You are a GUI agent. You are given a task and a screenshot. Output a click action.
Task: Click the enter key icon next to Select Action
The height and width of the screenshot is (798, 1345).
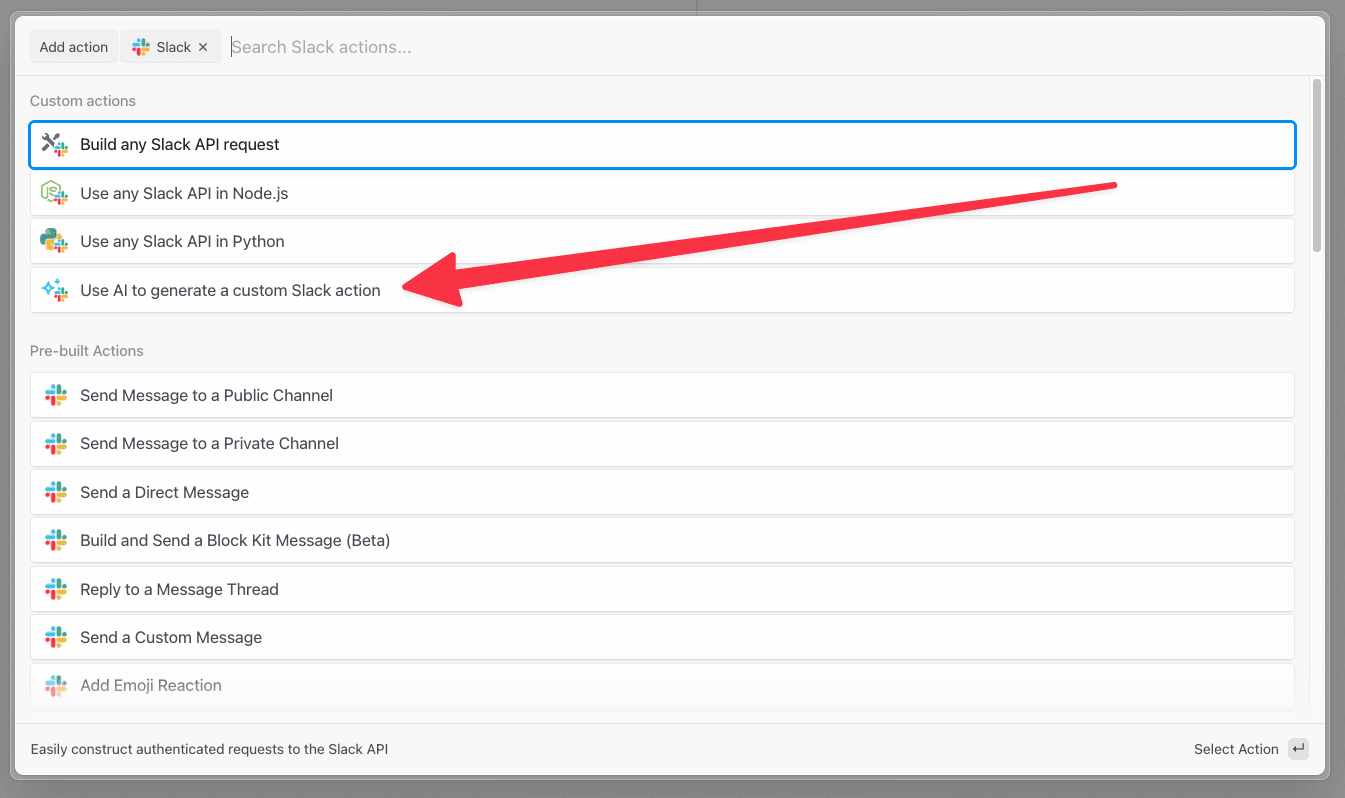click(1298, 749)
